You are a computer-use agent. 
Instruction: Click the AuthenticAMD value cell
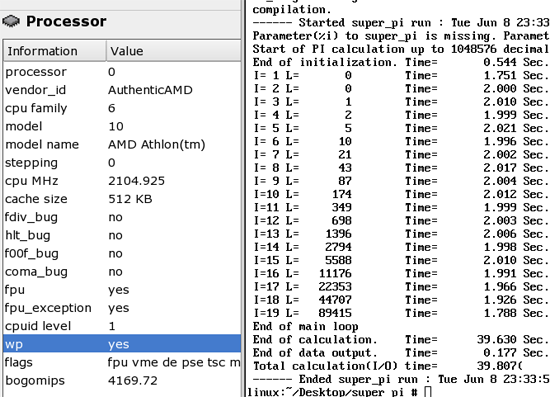click(x=150, y=90)
